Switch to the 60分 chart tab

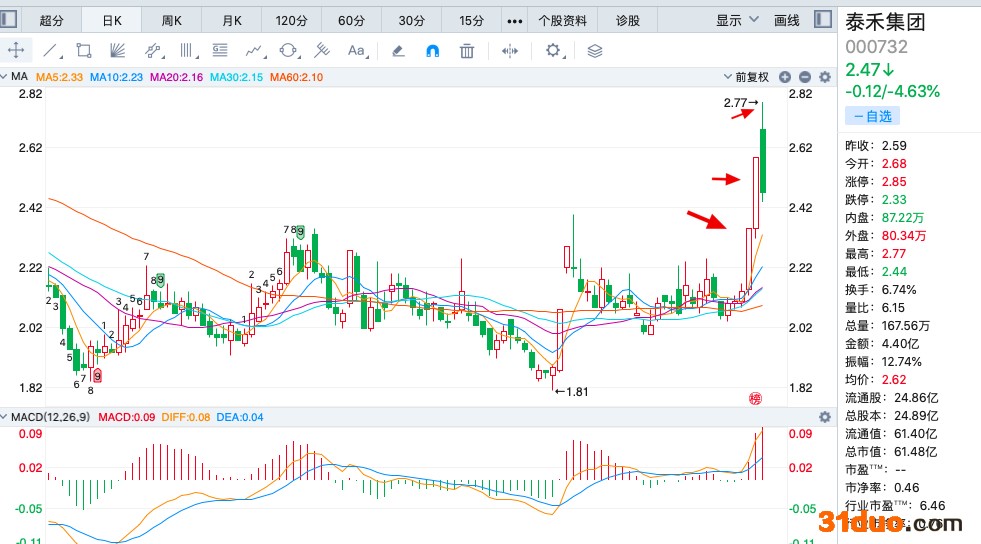(x=352, y=20)
